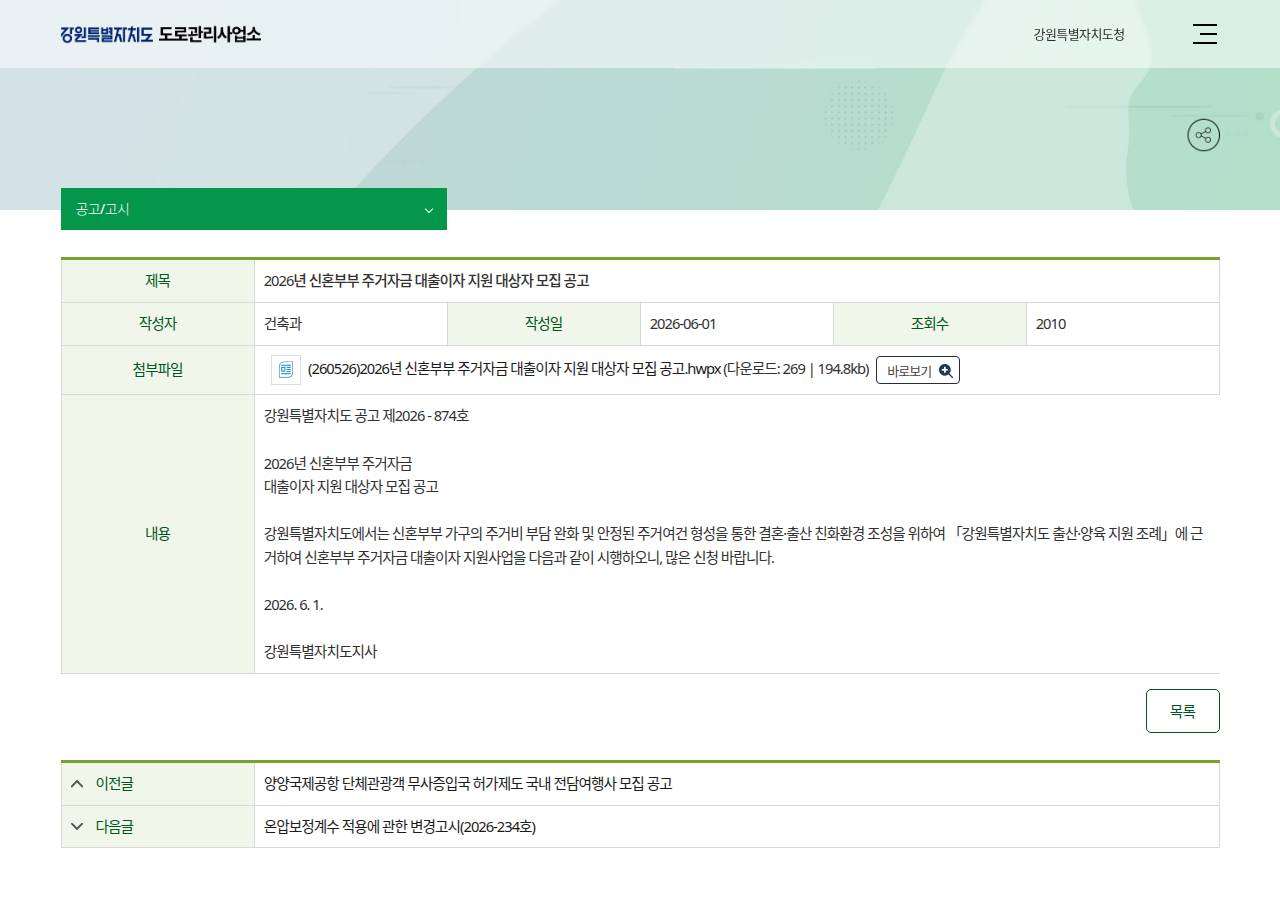The width and height of the screenshot is (1280, 900).
Task: Click the 작성일 header cell
Action: [x=544, y=324]
